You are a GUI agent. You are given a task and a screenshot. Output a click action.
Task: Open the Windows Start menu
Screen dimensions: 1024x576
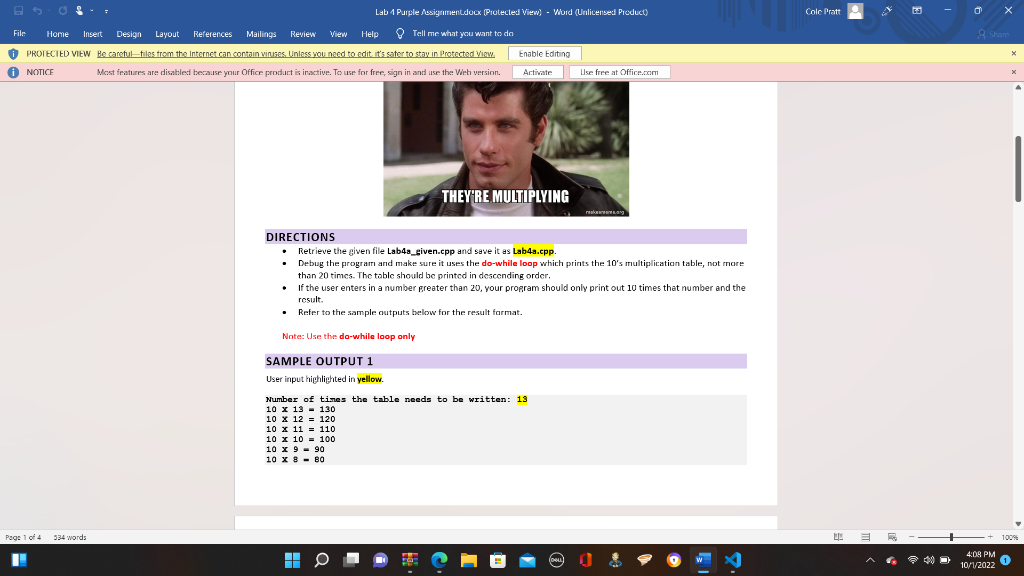293,560
